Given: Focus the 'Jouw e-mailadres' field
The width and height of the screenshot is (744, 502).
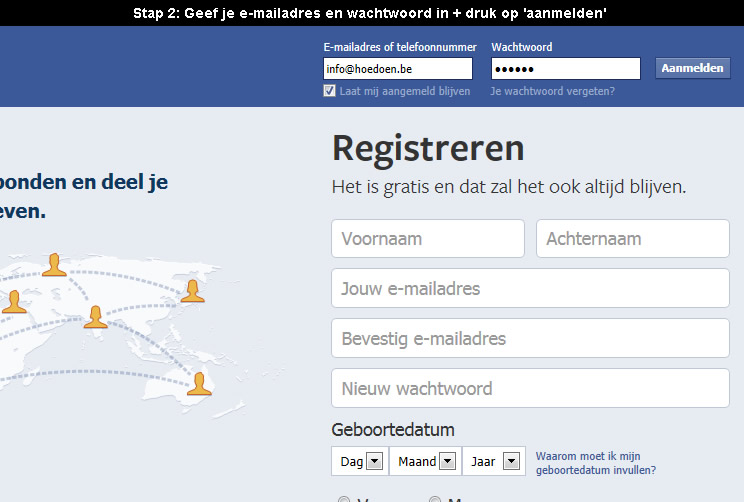Looking at the screenshot, I should pyautogui.click(x=530, y=288).
